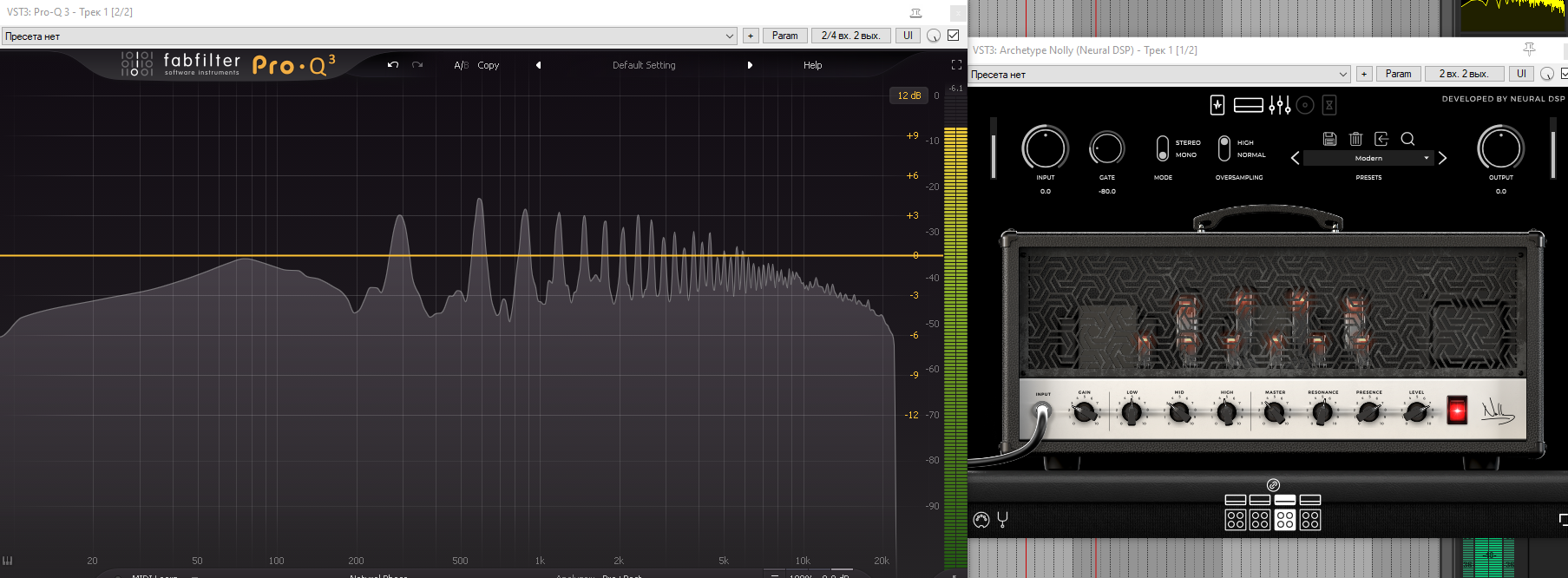The image size is (1568, 578).
Task: Import preset icon in Nolly
Action: click(x=1381, y=139)
